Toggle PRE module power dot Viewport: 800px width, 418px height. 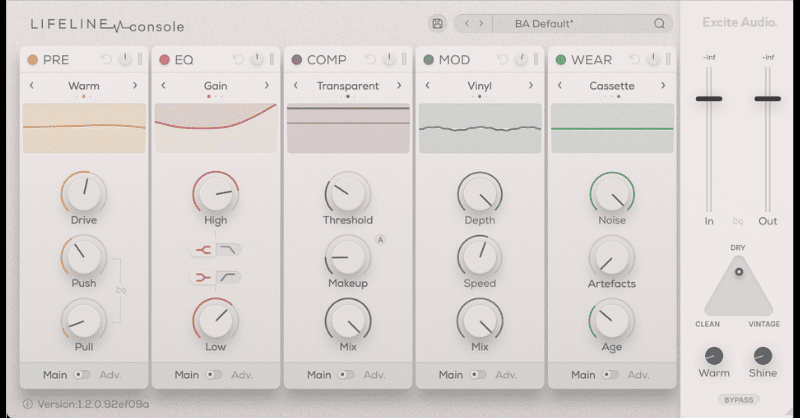pyautogui.click(x=33, y=60)
